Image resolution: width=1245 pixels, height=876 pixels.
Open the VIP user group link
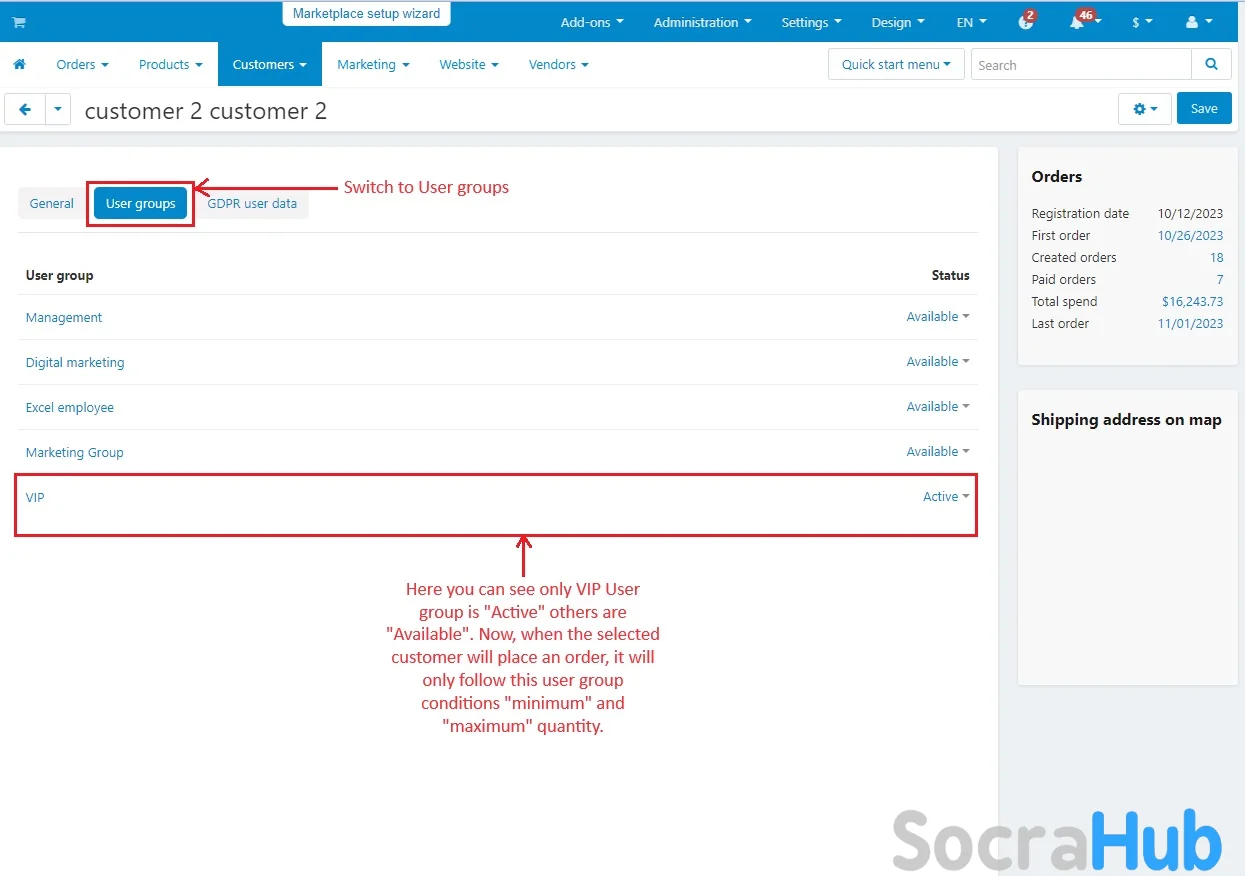click(x=35, y=497)
